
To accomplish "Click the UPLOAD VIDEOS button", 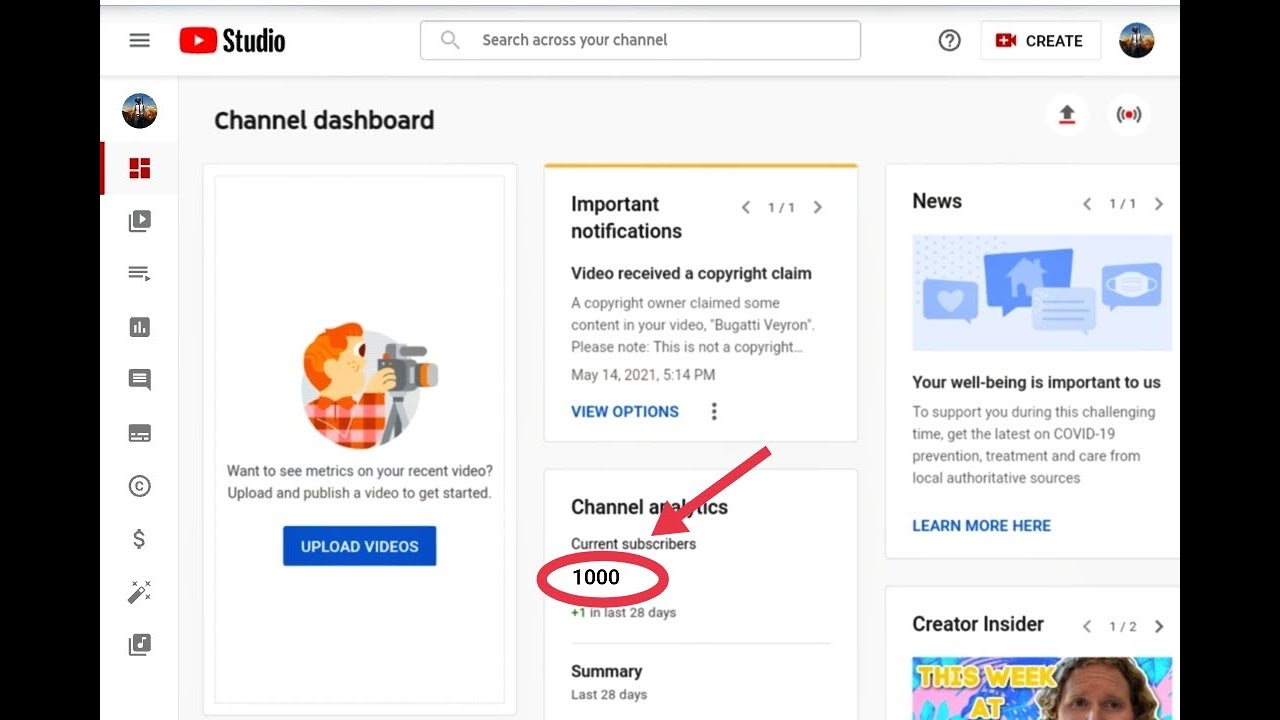I will click(360, 546).
